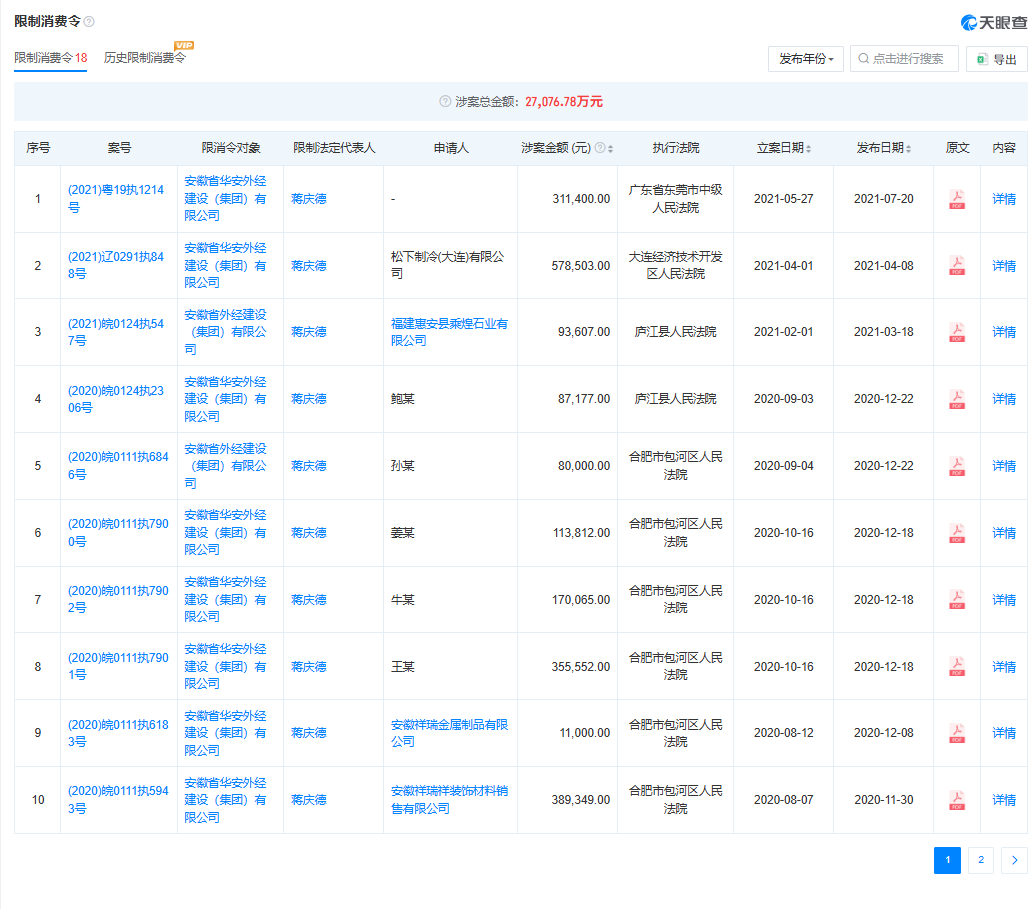Open PDF original for case (2020)皖0124执2306号
This screenshot has width=1036, height=909.
956,399
